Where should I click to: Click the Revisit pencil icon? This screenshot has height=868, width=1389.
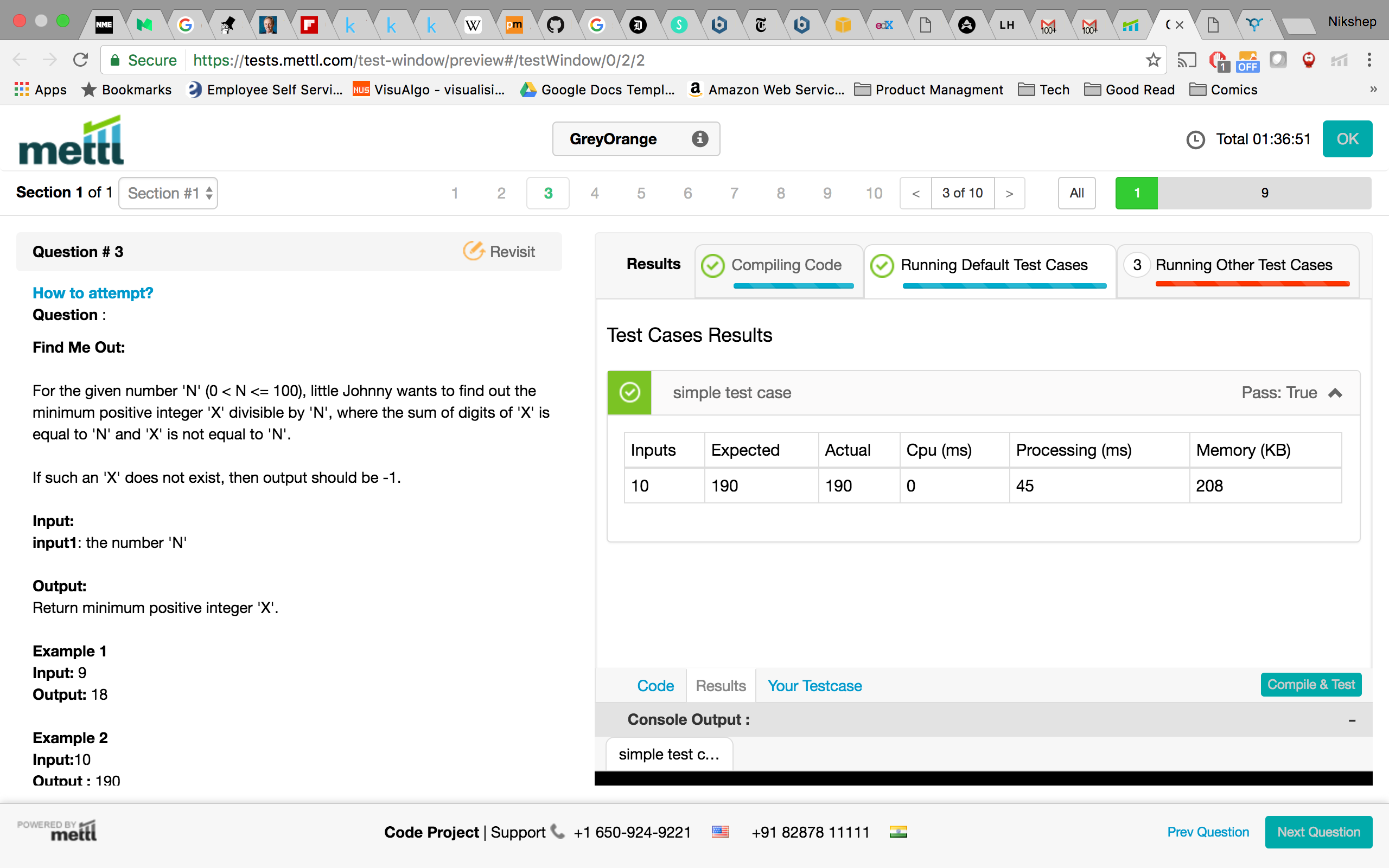(x=474, y=251)
